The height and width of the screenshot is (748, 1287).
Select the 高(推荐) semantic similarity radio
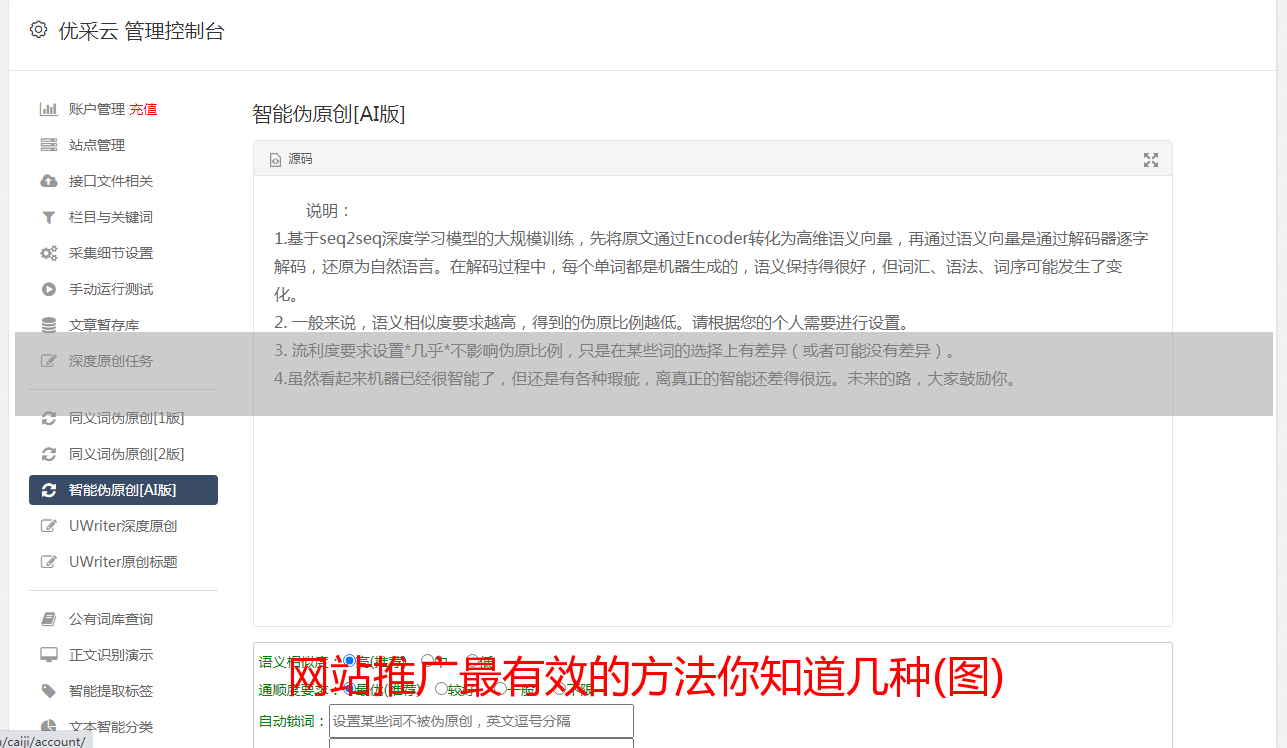[x=349, y=661]
